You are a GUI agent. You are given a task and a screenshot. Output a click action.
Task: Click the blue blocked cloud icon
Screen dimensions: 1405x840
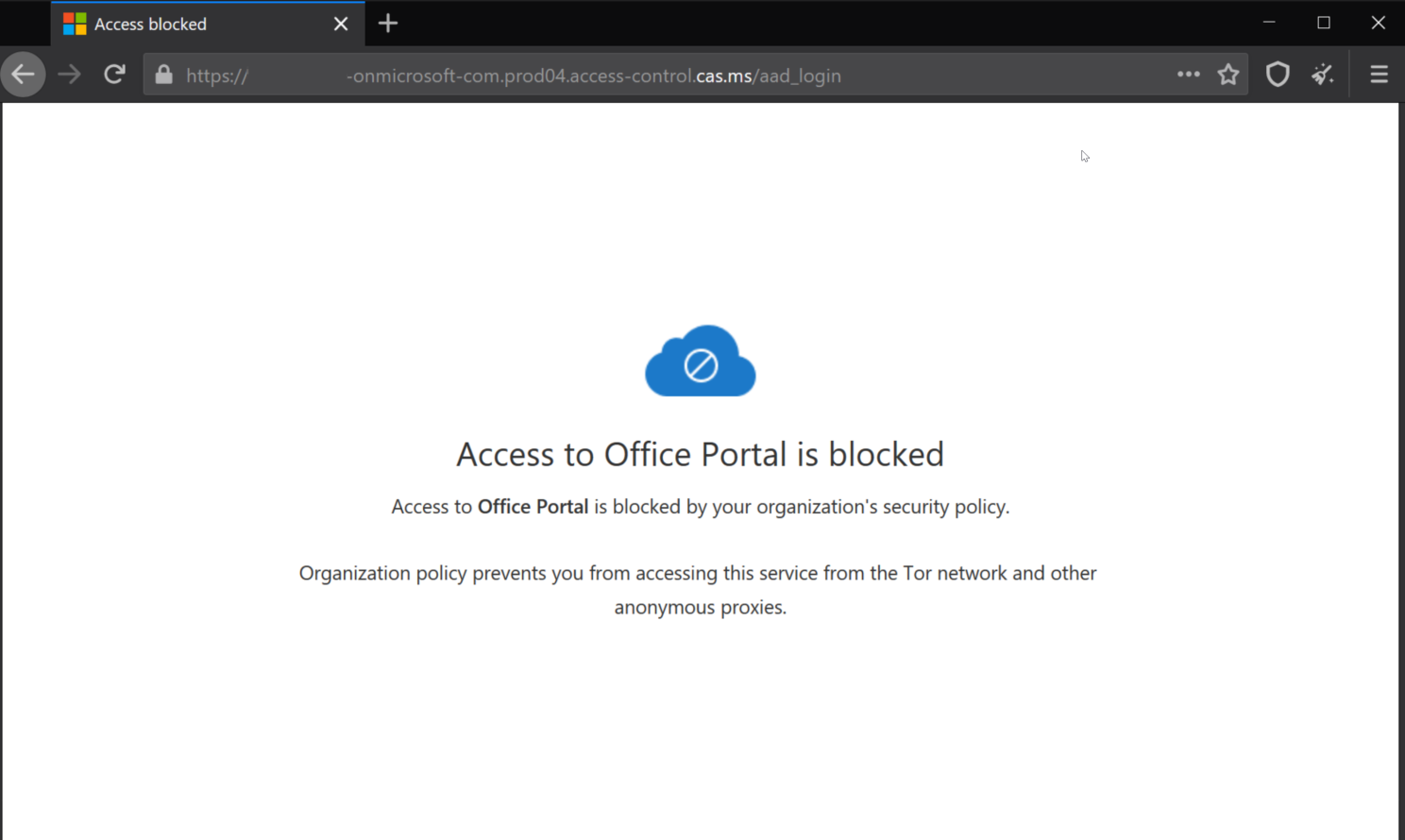tap(700, 361)
